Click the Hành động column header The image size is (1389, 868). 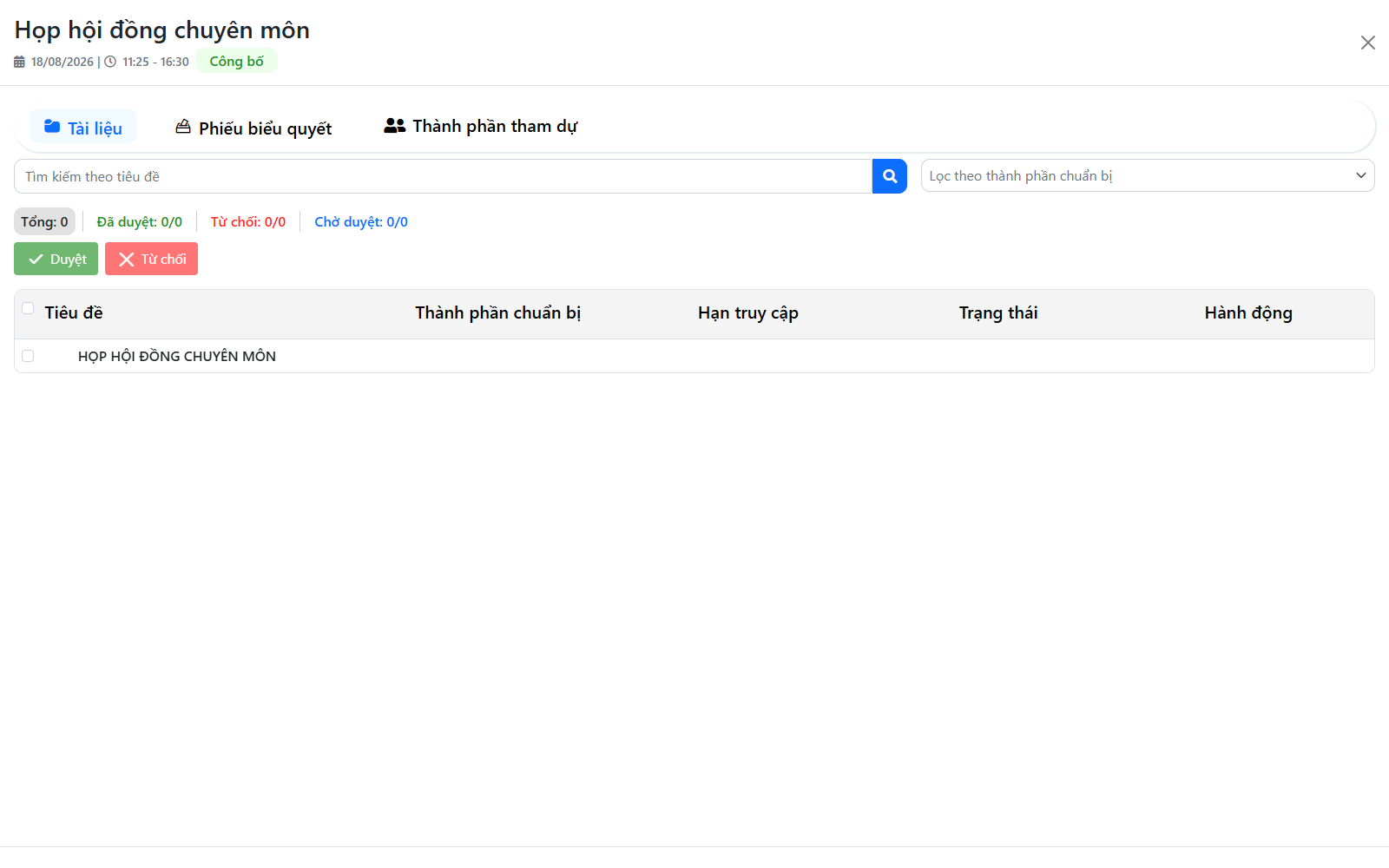1248,312
